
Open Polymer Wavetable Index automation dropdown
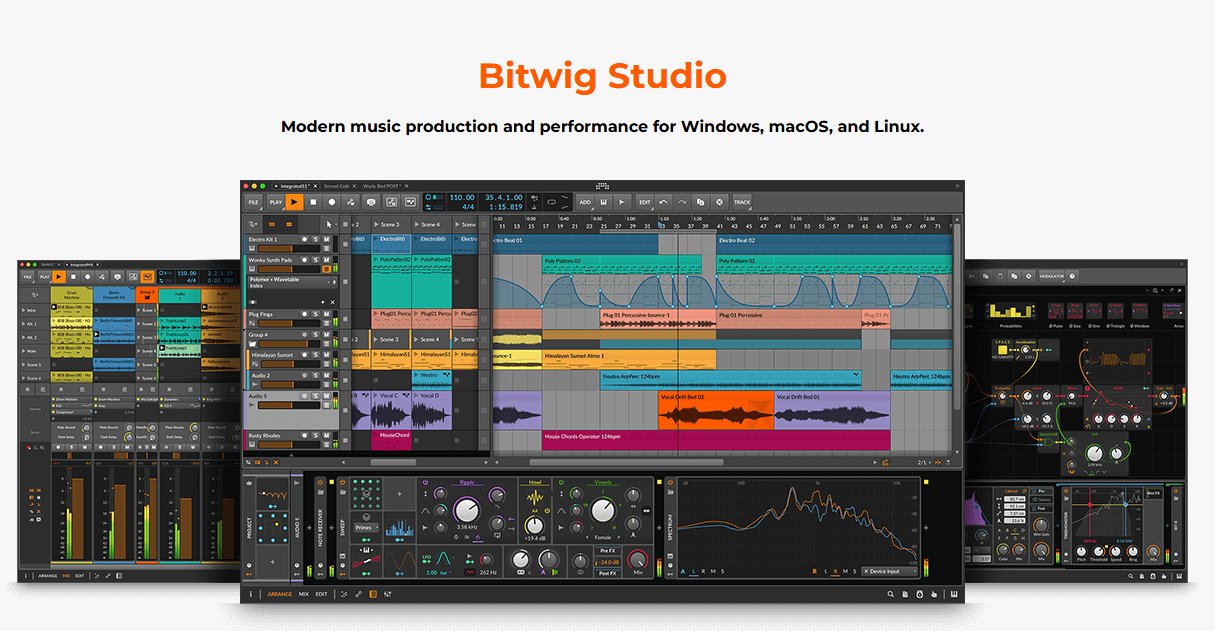(x=329, y=281)
